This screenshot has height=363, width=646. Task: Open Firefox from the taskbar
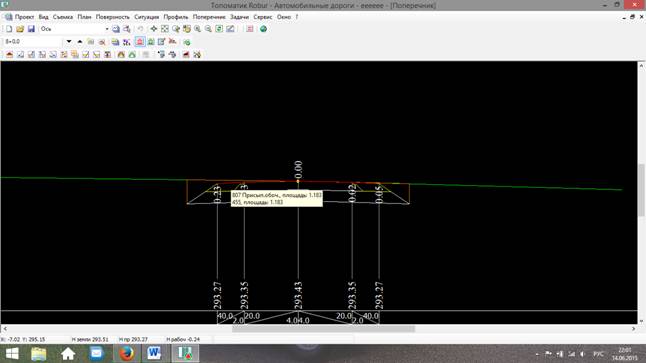(x=126, y=354)
